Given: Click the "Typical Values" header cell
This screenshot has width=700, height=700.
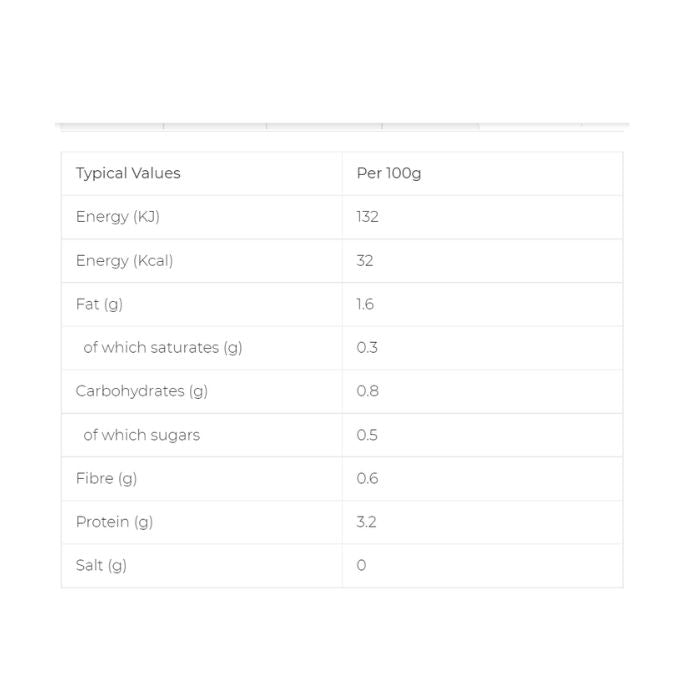Looking at the screenshot, I should click(128, 173).
